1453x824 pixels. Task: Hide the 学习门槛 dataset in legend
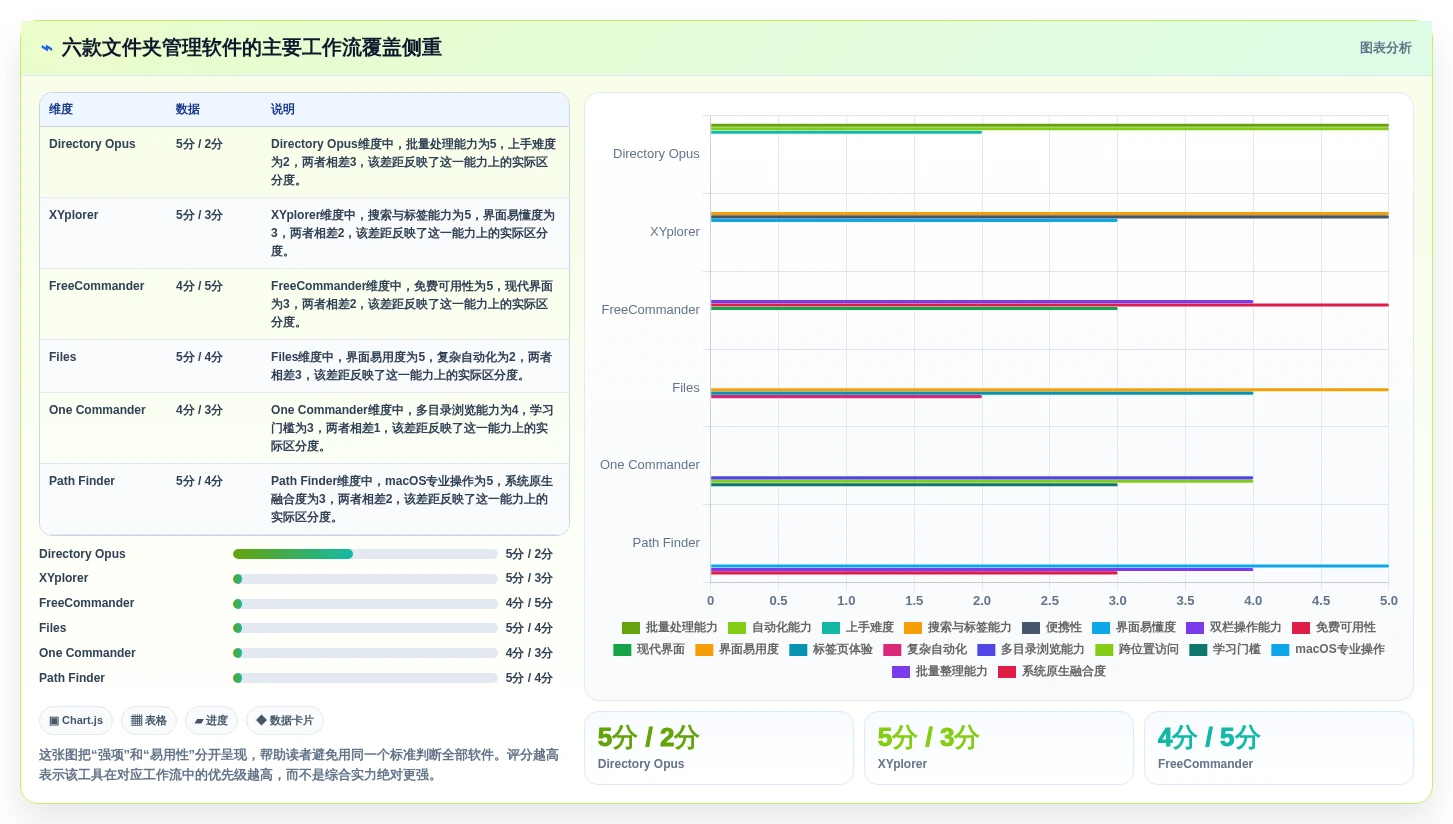[x=1225, y=650]
